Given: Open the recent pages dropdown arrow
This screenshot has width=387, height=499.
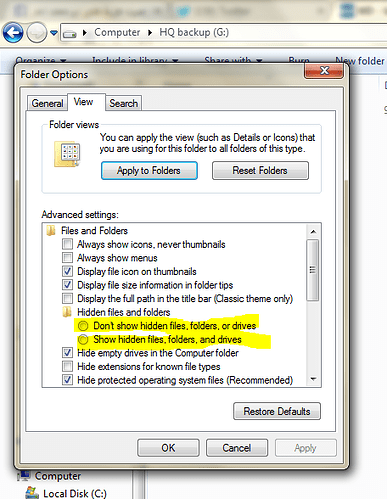Looking at the screenshot, I should pyautogui.click(x=54, y=33).
